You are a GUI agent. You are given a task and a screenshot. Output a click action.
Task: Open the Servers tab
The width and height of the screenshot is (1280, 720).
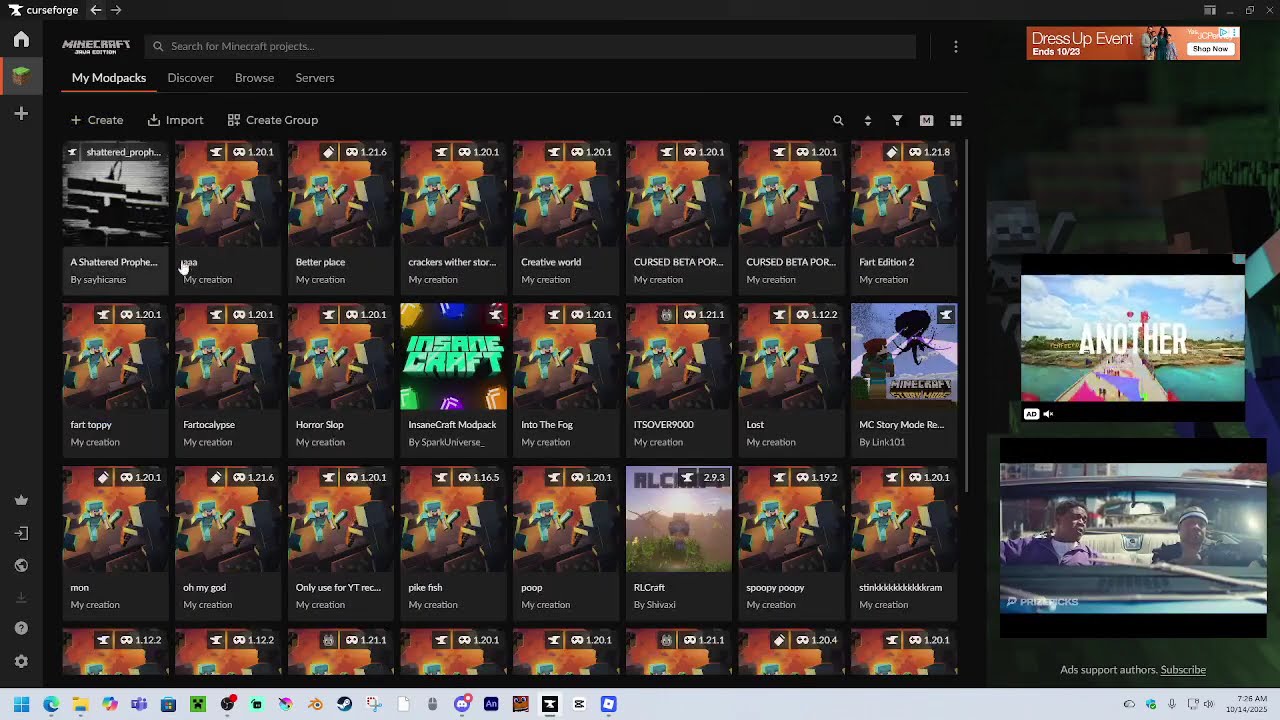pos(315,78)
